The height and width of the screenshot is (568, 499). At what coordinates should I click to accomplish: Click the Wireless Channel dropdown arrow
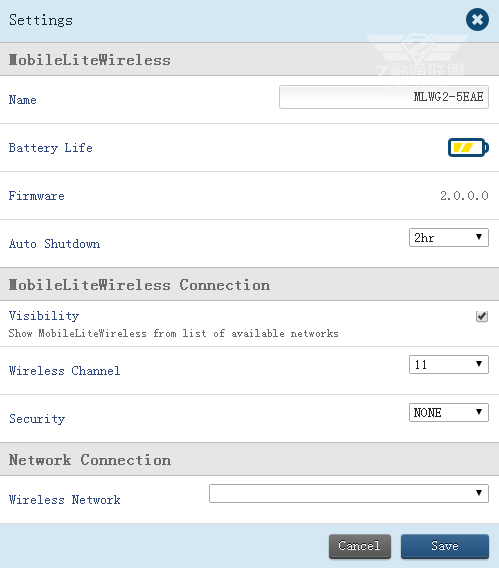(x=479, y=364)
